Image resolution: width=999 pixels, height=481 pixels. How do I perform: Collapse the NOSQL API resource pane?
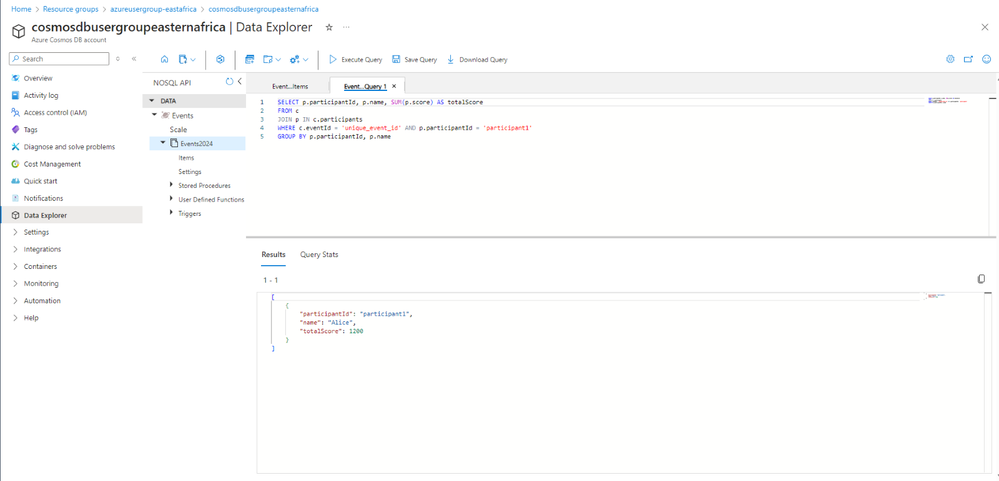click(x=240, y=82)
